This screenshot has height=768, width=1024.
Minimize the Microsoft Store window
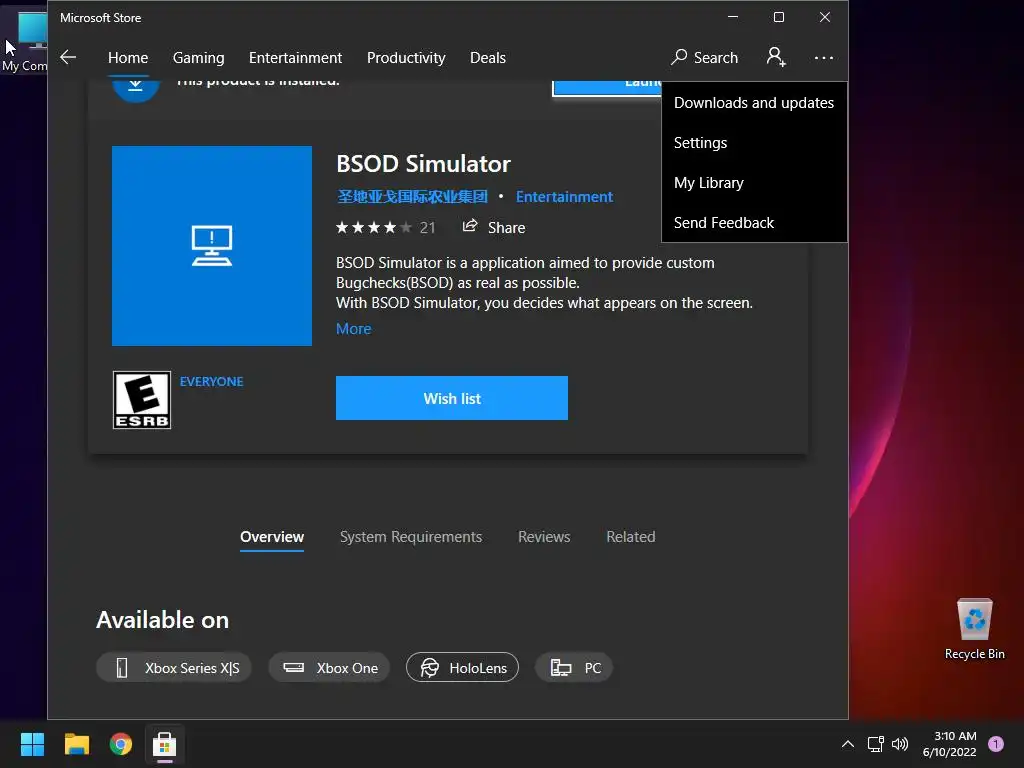(x=733, y=17)
